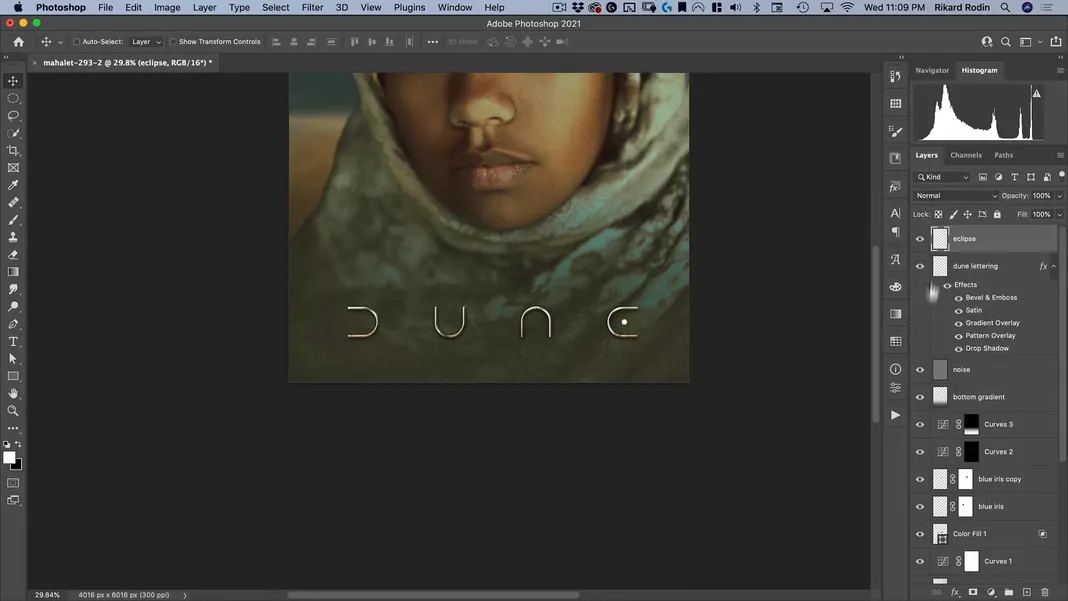Hide the Curves 3 adjustment layer
Screen dimensions: 1068x601
coord(920,425)
